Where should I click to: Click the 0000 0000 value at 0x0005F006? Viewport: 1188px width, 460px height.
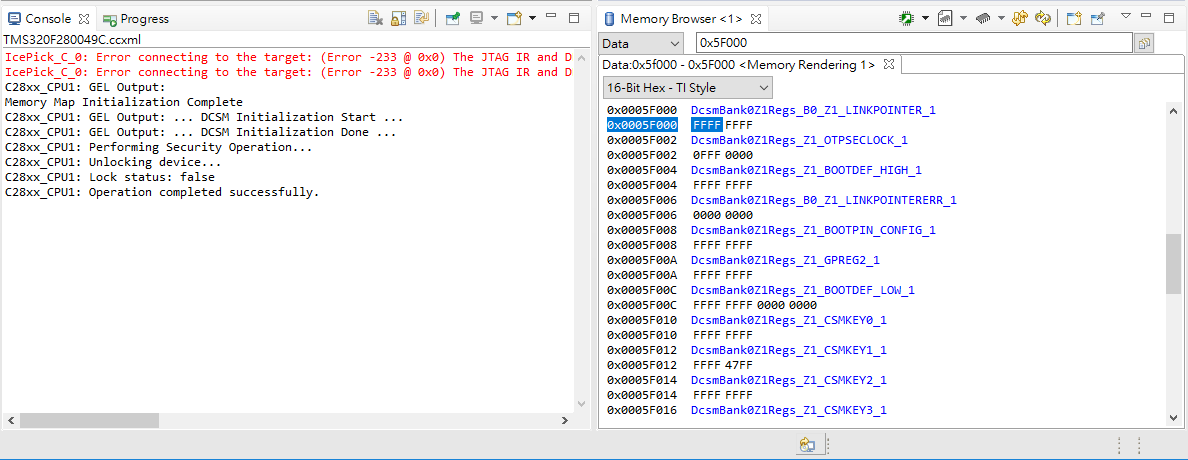(x=723, y=215)
